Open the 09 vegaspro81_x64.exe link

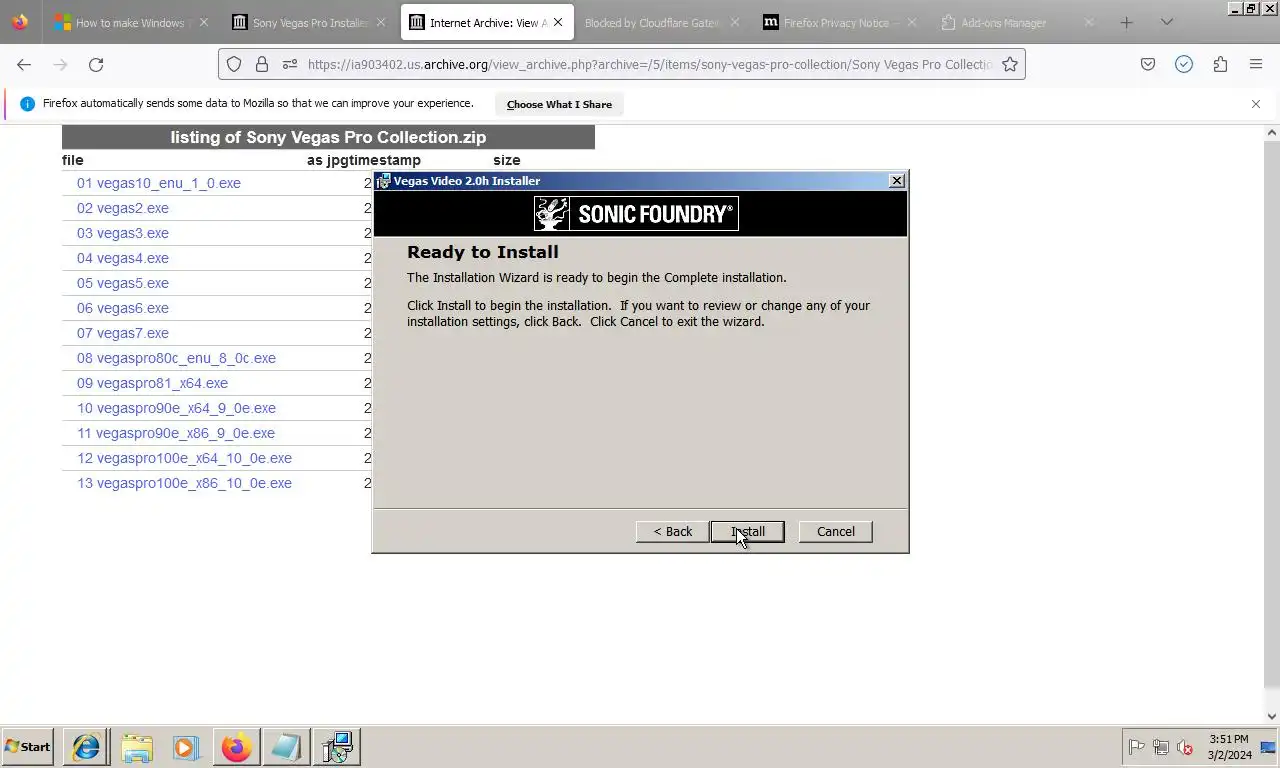[152, 383]
